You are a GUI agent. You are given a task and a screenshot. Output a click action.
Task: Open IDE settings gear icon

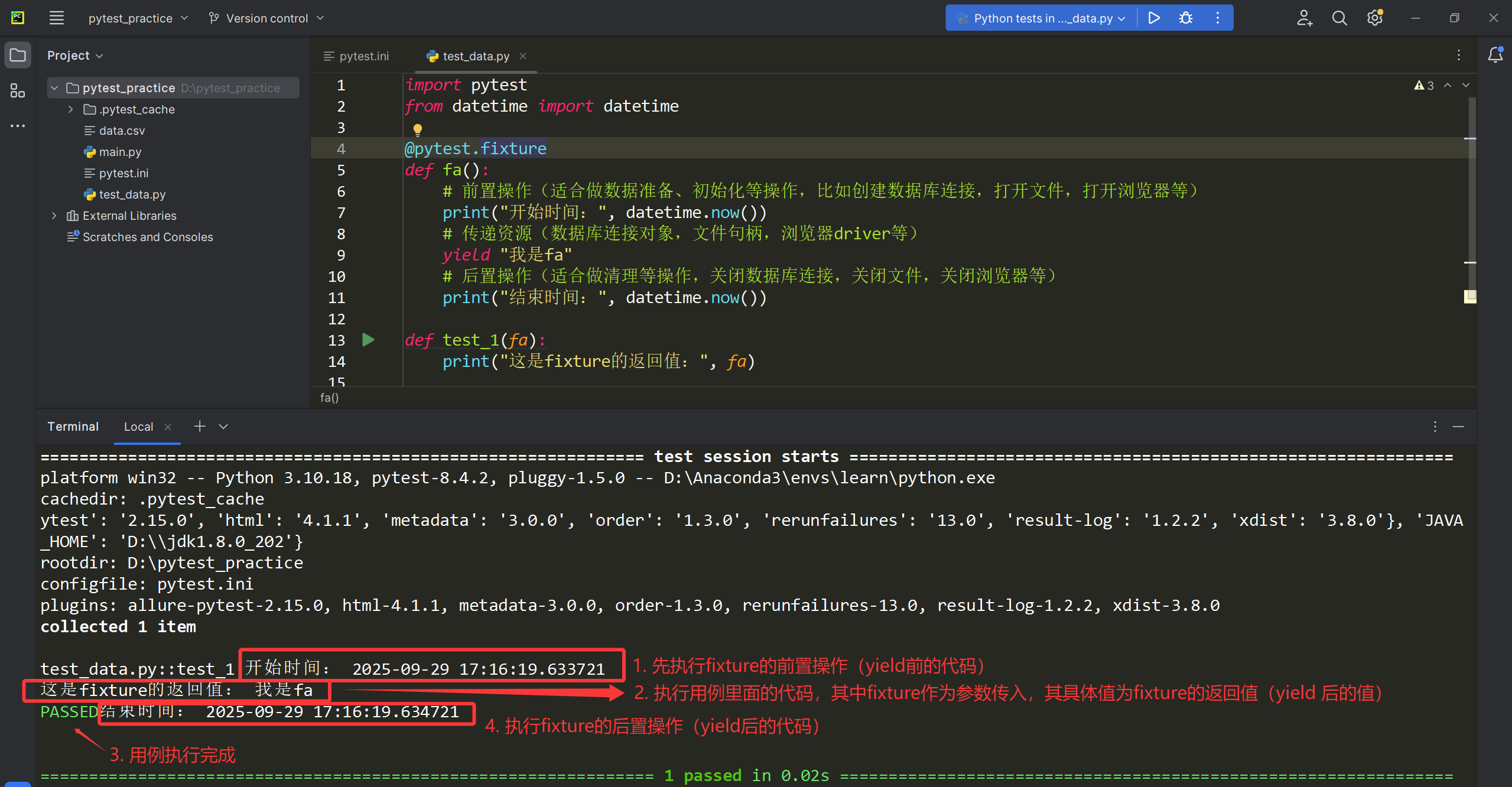click(1374, 18)
